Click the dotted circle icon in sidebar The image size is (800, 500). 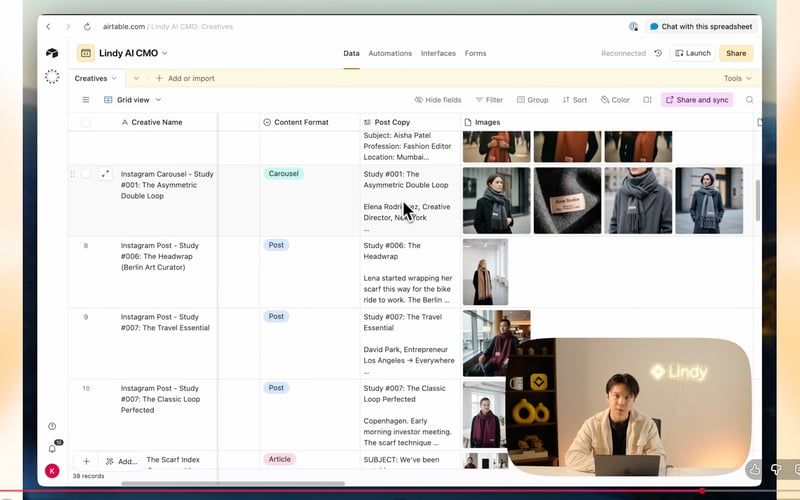[52, 77]
